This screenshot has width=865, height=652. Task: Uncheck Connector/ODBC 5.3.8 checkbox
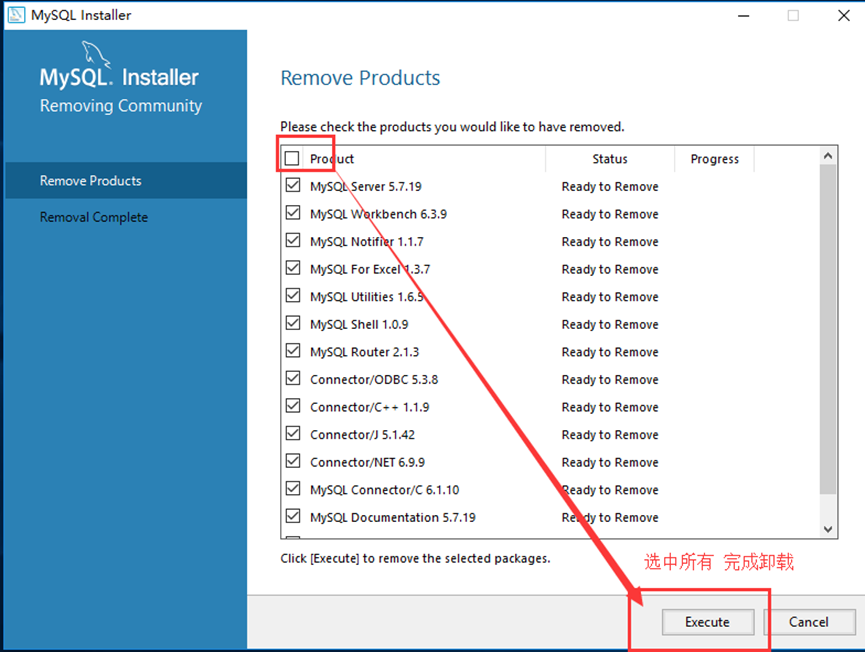(x=293, y=378)
